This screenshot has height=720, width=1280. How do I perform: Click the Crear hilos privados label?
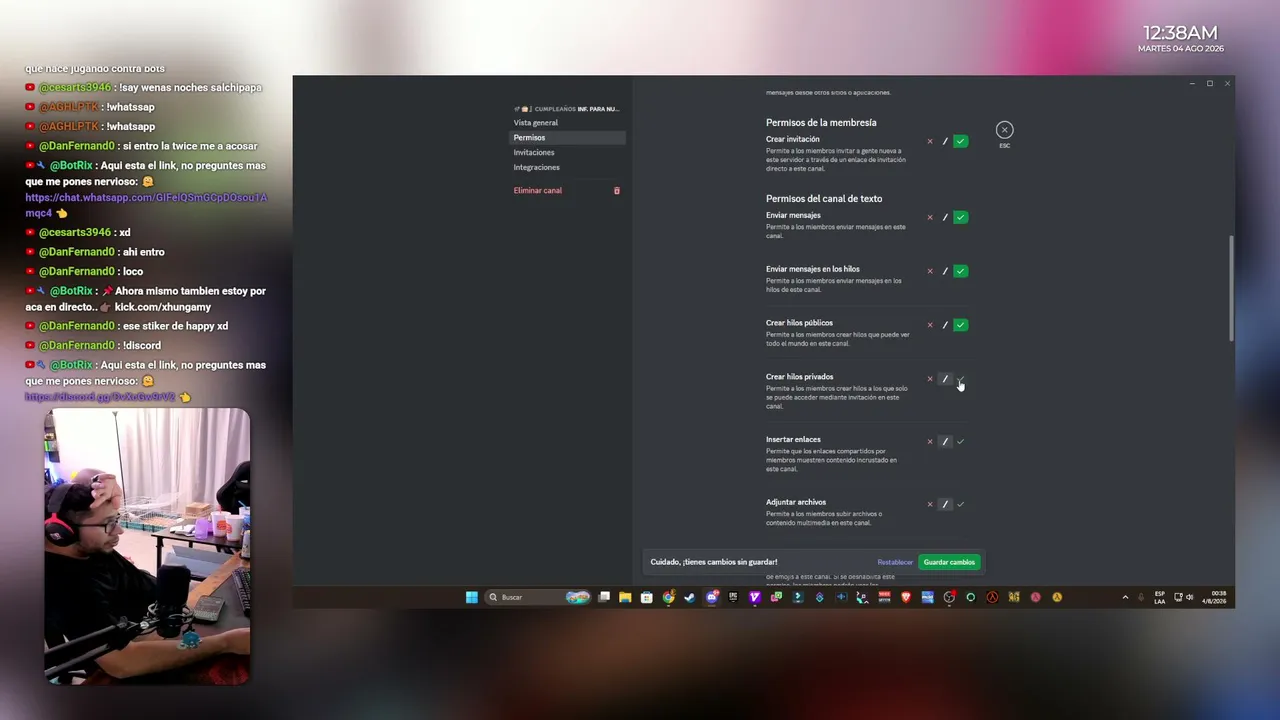coord(799,377)
